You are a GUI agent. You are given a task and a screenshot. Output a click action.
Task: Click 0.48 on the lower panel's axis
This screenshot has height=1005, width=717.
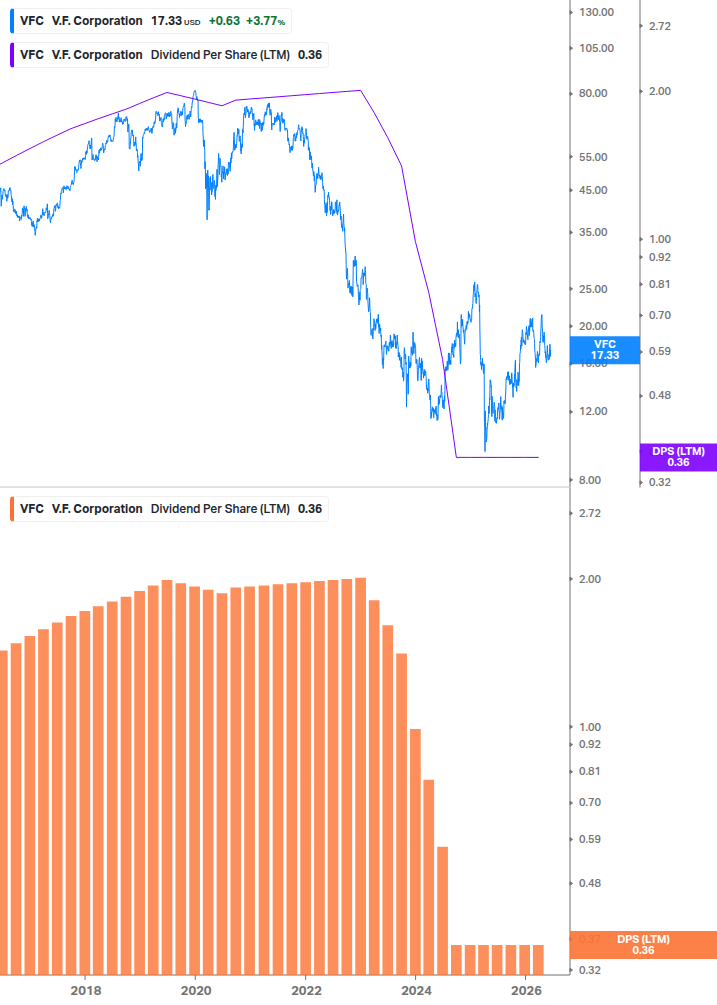point(590,884)
